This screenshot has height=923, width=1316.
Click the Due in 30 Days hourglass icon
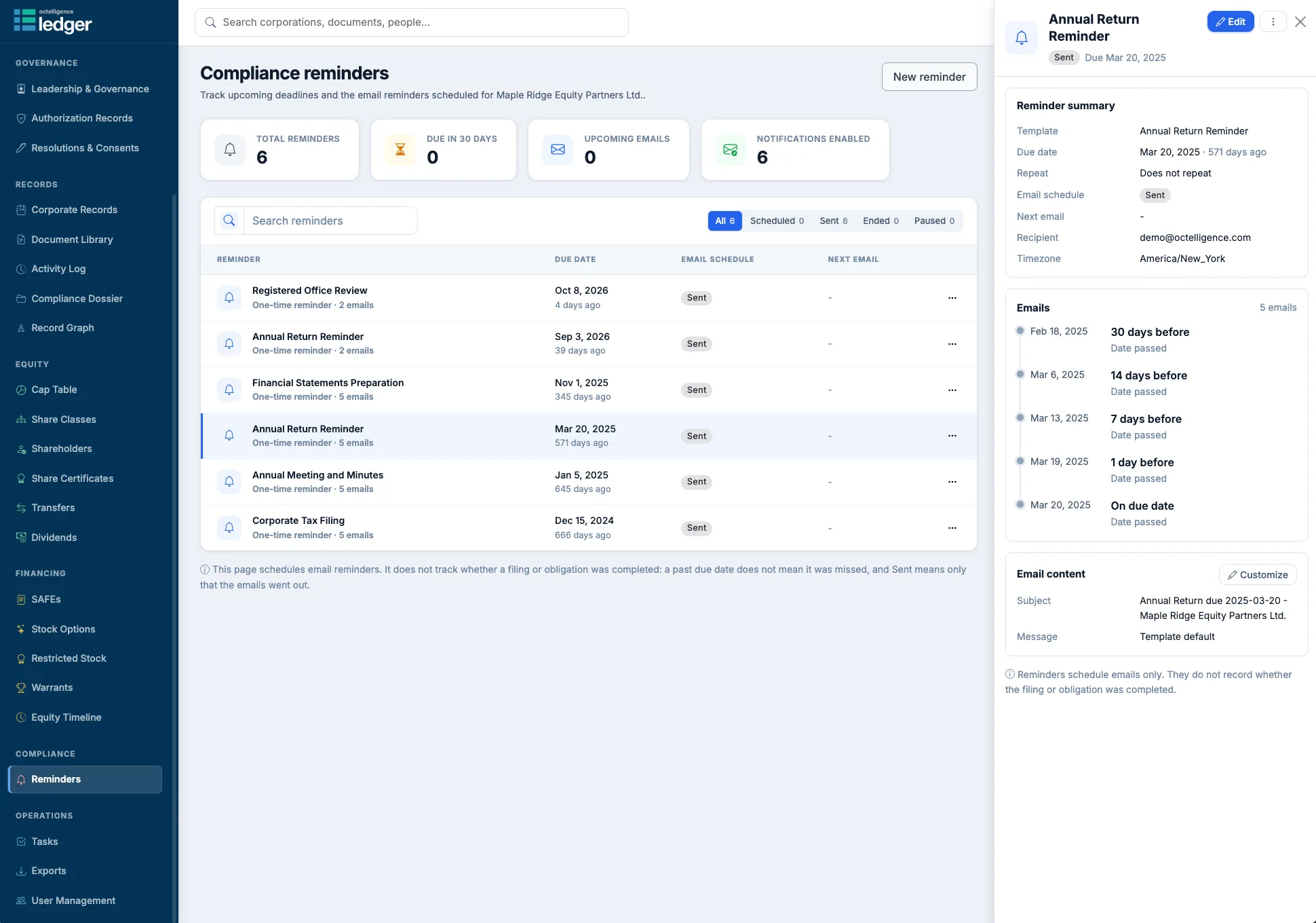point(400,149)
